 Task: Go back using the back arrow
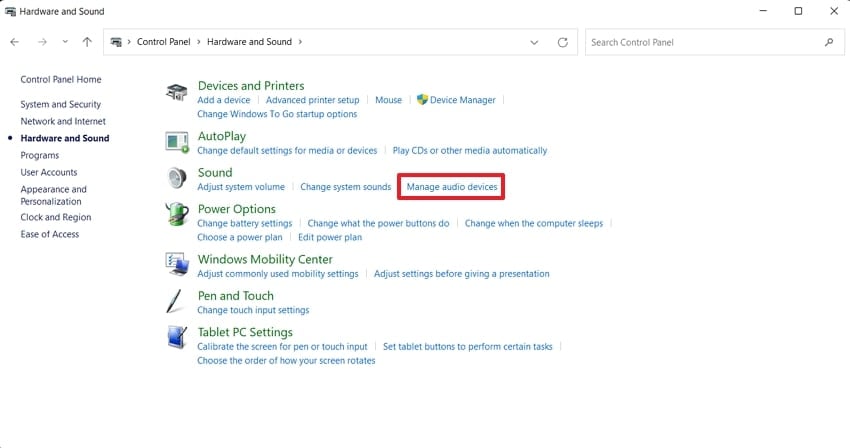[15, 43]
